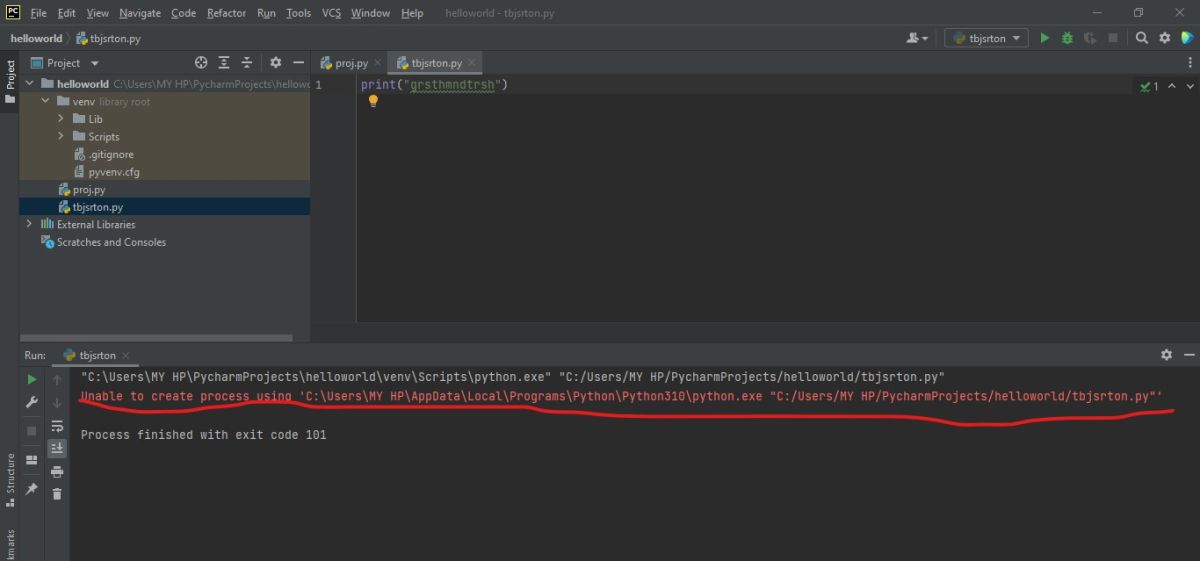Click 'Process finished with exit code 101' text

coord(203,435)
